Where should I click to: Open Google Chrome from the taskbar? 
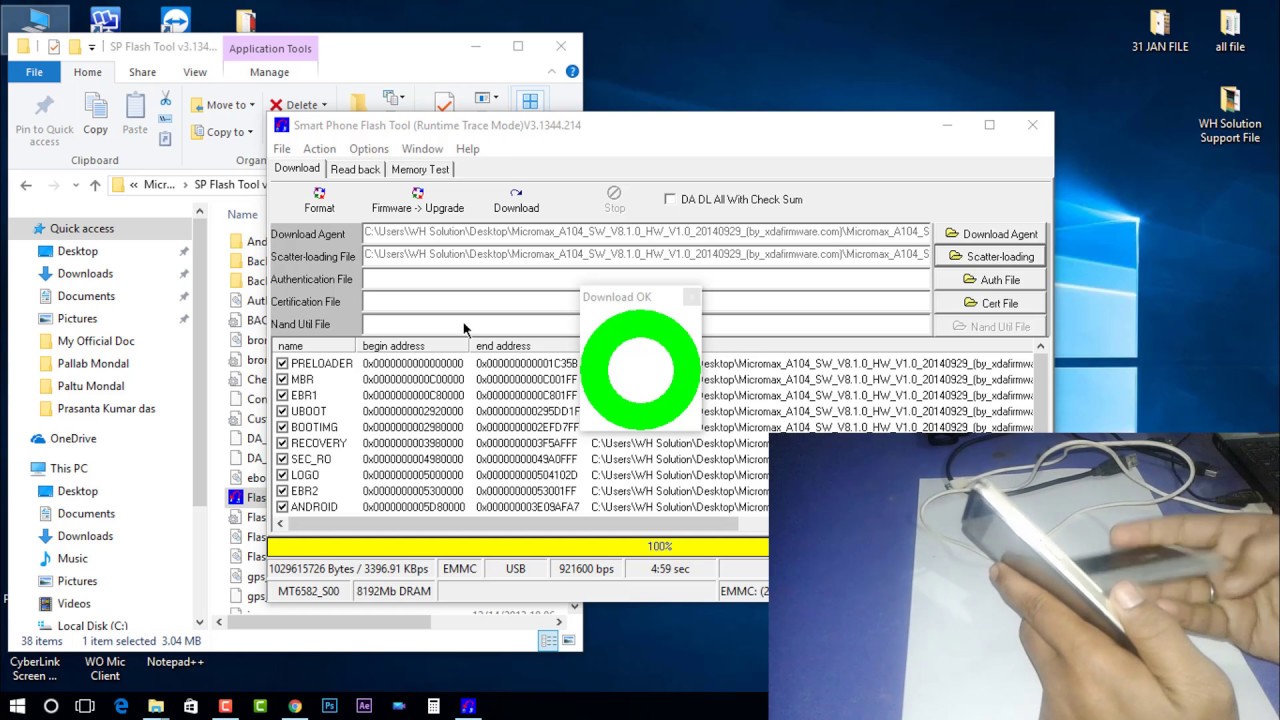[295, 706]
